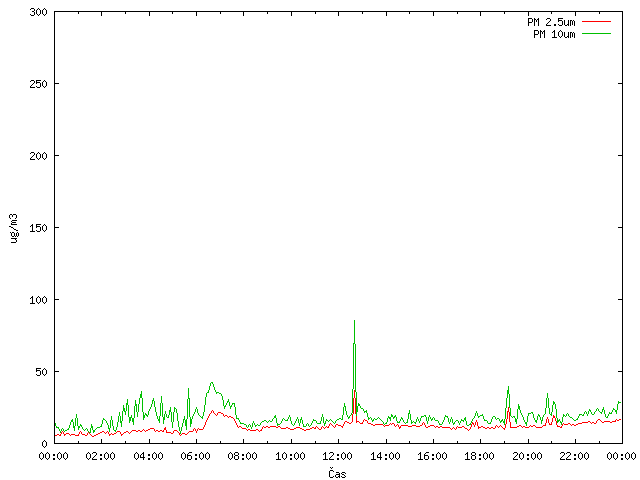Click the 14:00 time label

click(x=385, y=456)
